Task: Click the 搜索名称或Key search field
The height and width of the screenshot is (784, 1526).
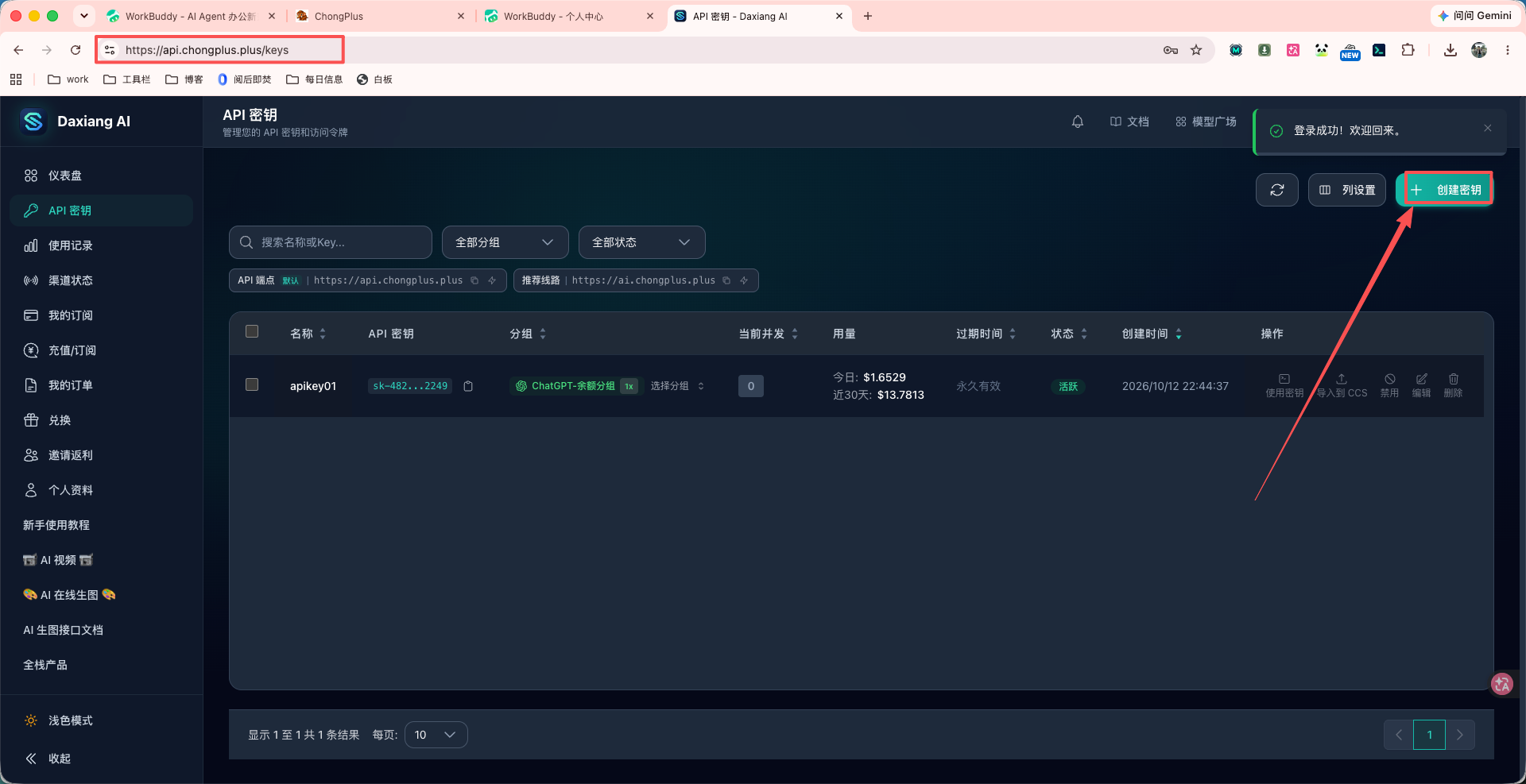Action: tap(331, 242)
